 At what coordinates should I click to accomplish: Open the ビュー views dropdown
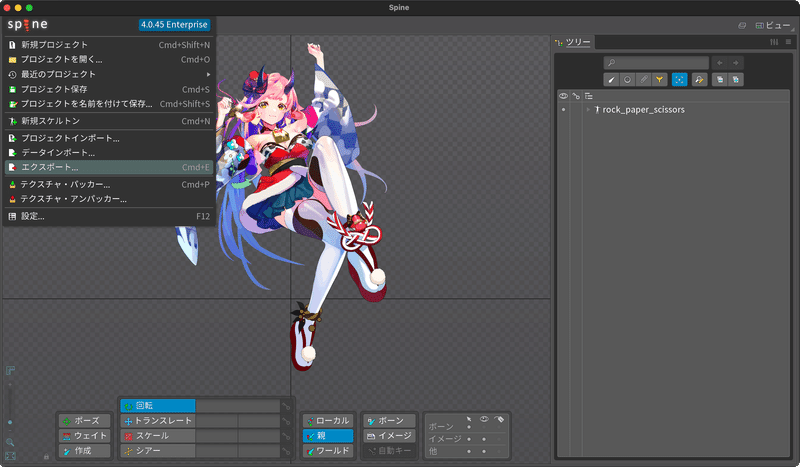point(773,26)
